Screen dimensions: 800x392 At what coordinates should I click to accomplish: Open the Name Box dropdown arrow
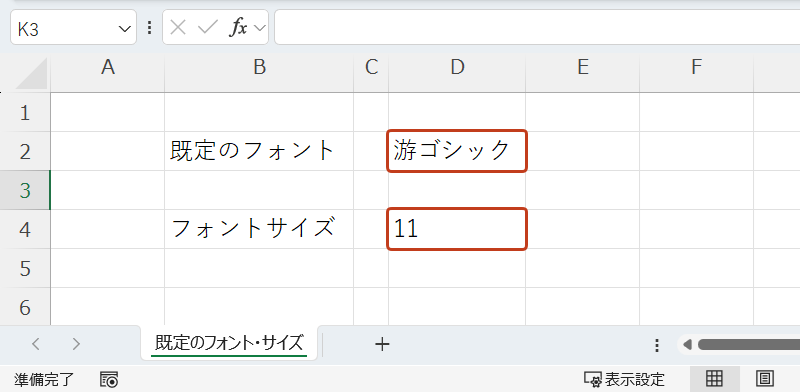(124, 29)
